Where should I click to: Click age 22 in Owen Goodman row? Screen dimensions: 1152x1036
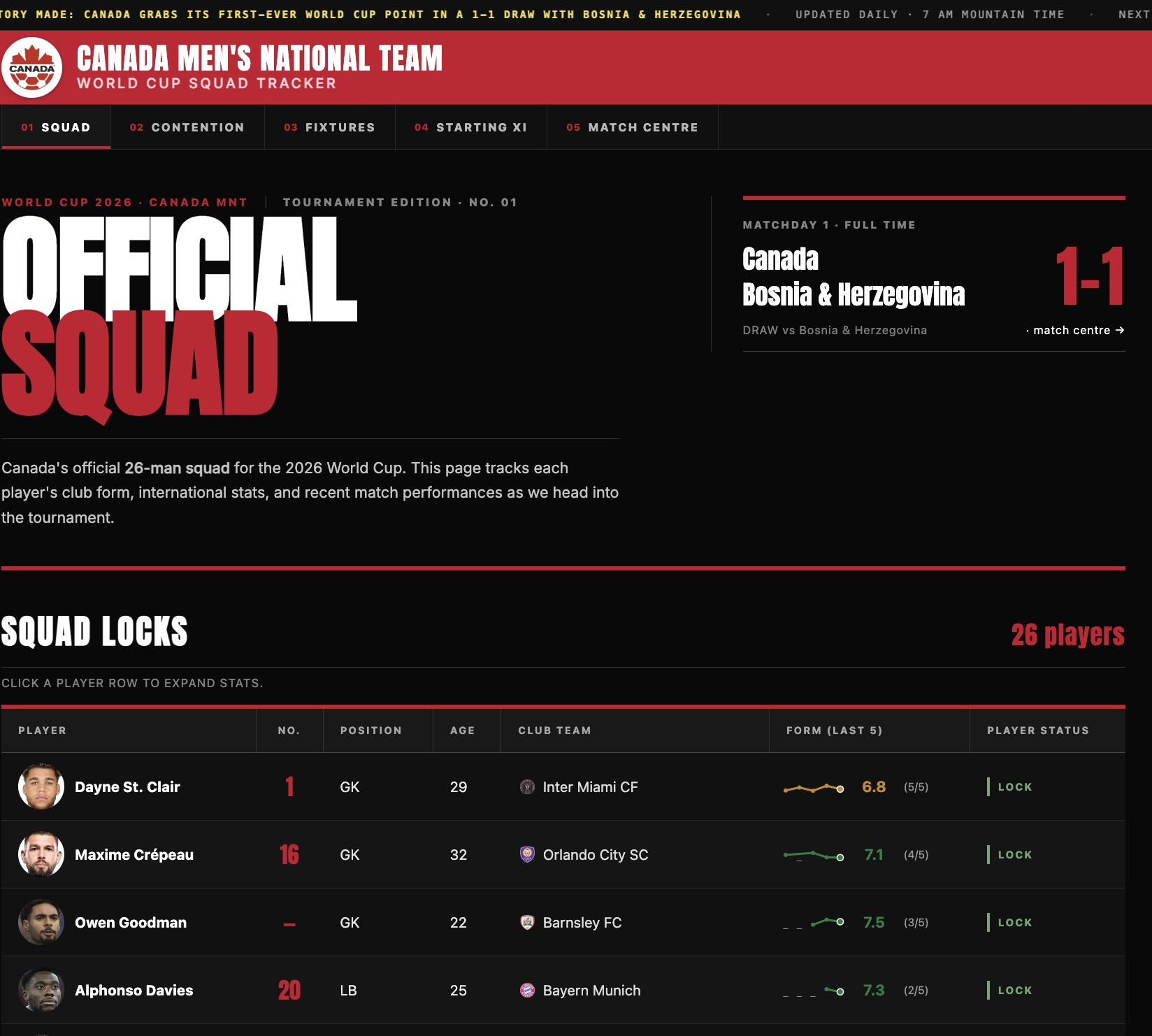coord(459,923)
